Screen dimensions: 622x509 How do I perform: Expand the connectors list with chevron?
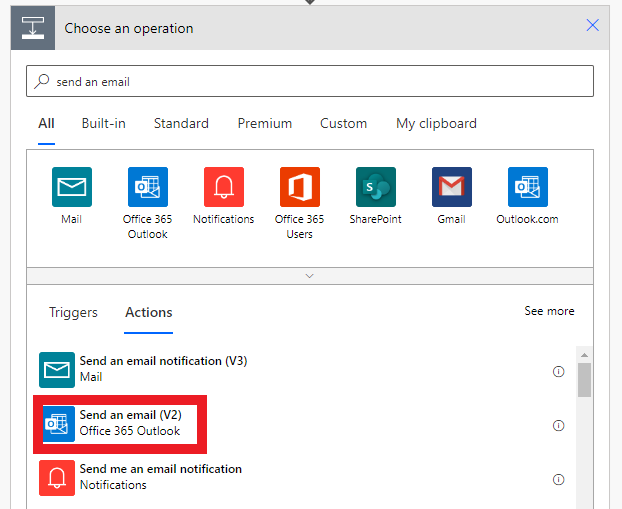click(309, 275)
